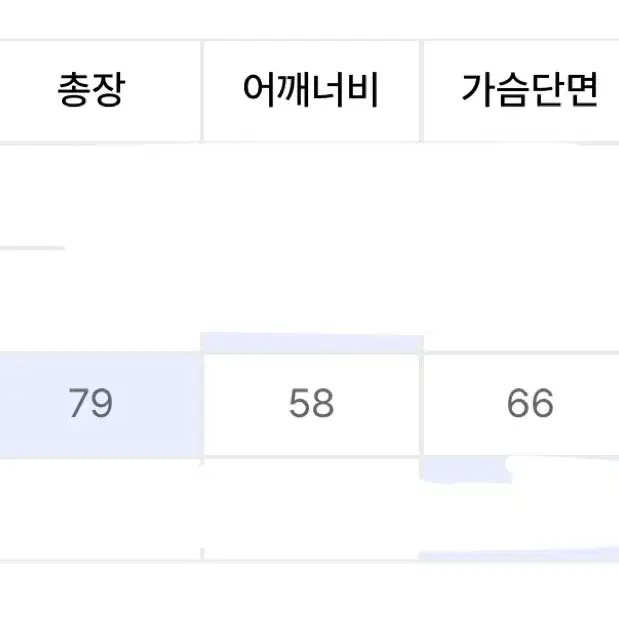The image size is (619, 619).
Task: Select the highlighted 79 length value
Action: 91,403
